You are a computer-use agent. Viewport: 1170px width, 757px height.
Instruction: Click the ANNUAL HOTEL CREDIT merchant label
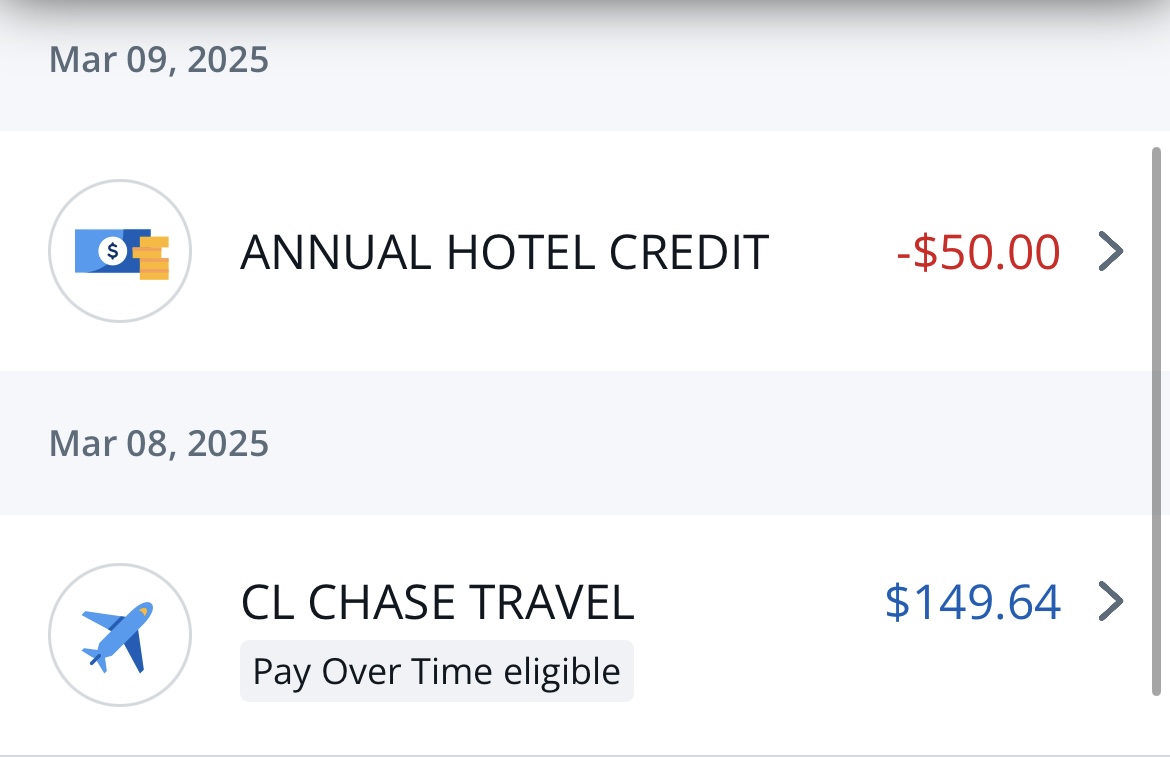[504, 252]
